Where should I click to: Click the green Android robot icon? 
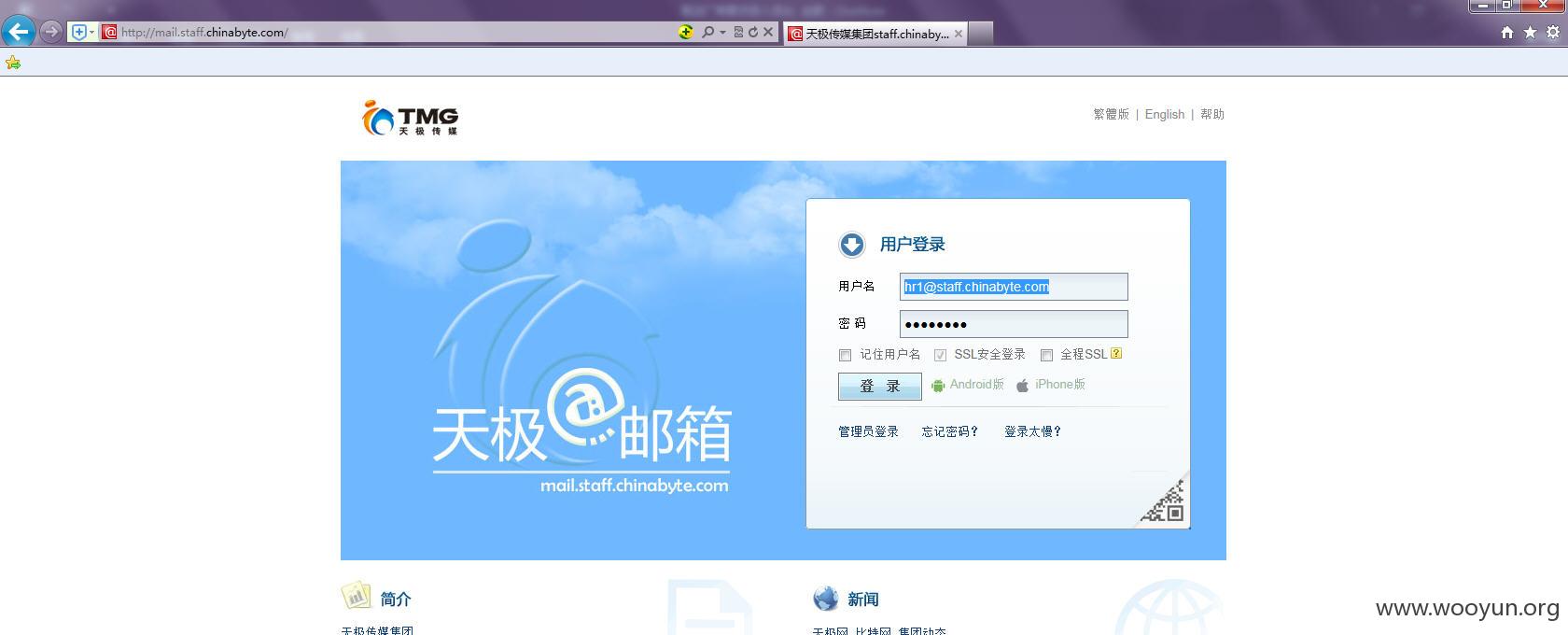point(938,385)
